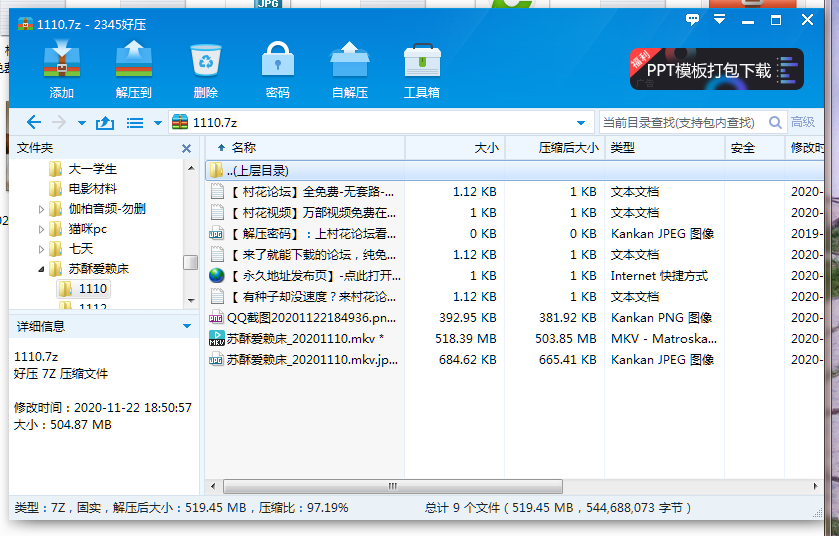Viewport: 839px width, 536px height.
Task: Expand the 猫咪pc folder node
Action: [x=42, y=229]
